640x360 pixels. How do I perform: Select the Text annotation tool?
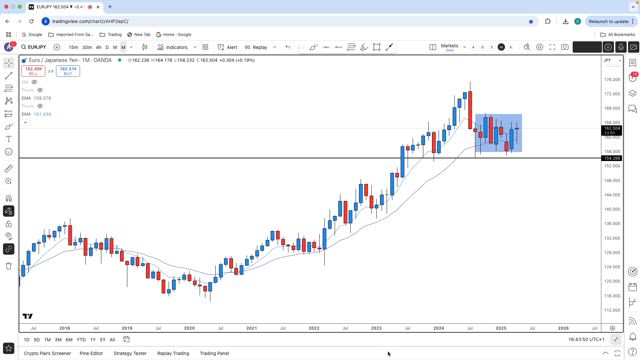[x=9, y=139]
